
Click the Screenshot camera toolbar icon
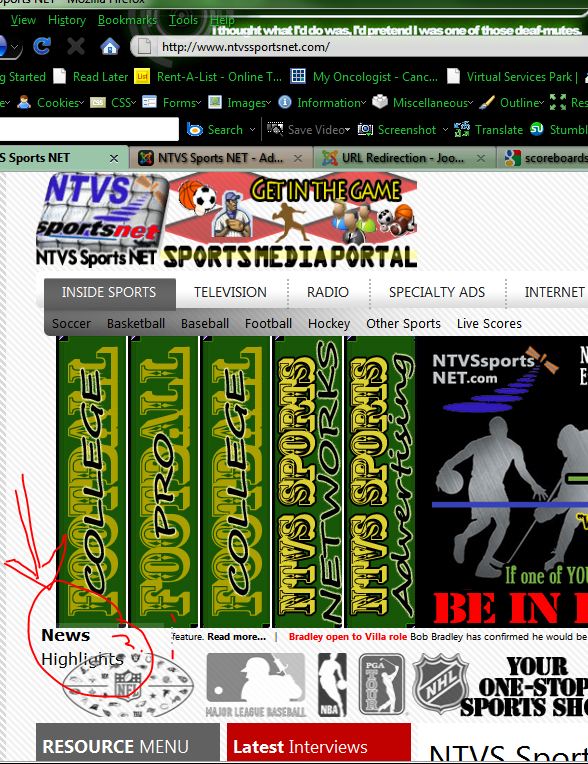[365, 130]
